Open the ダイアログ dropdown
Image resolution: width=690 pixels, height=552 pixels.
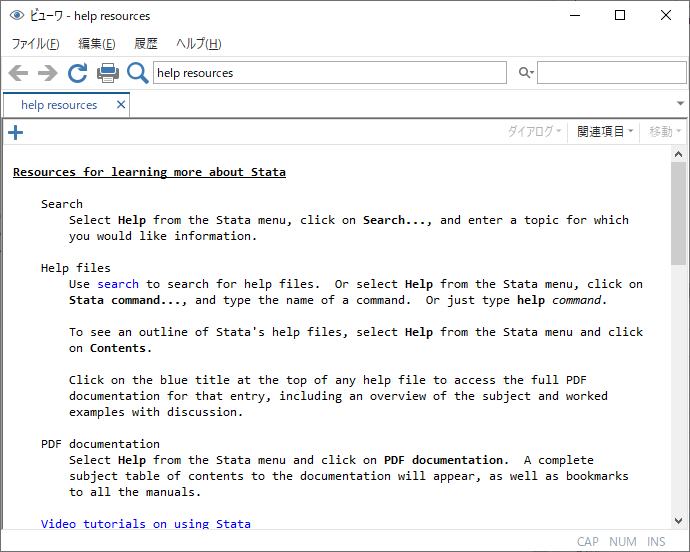click(534, 131)
